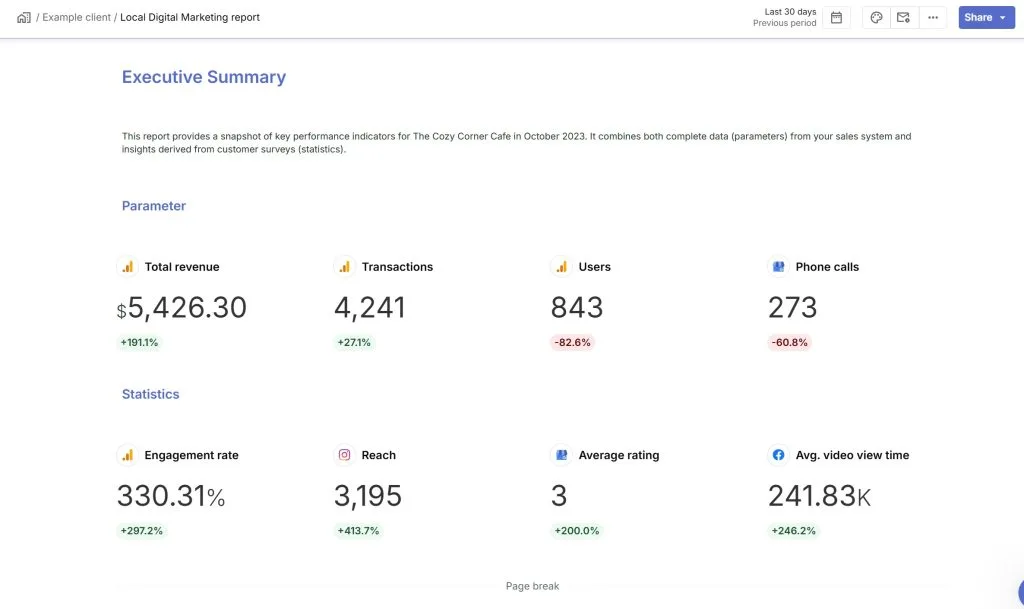1024x609 pixels.
Task: Click the 330.31% engagement rate value
Action: point(171,496)
